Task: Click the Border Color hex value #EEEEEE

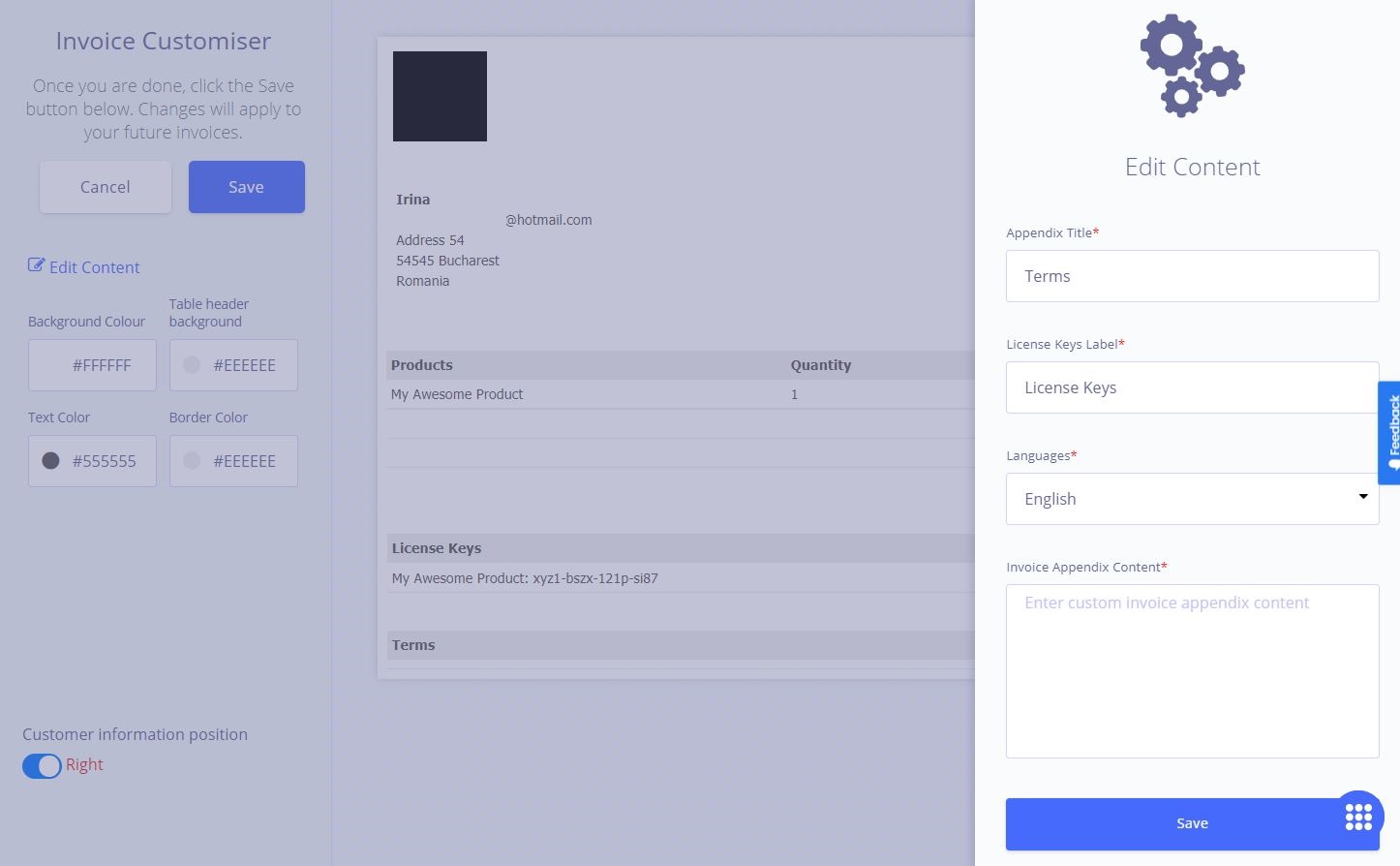Action: point(245,461)
